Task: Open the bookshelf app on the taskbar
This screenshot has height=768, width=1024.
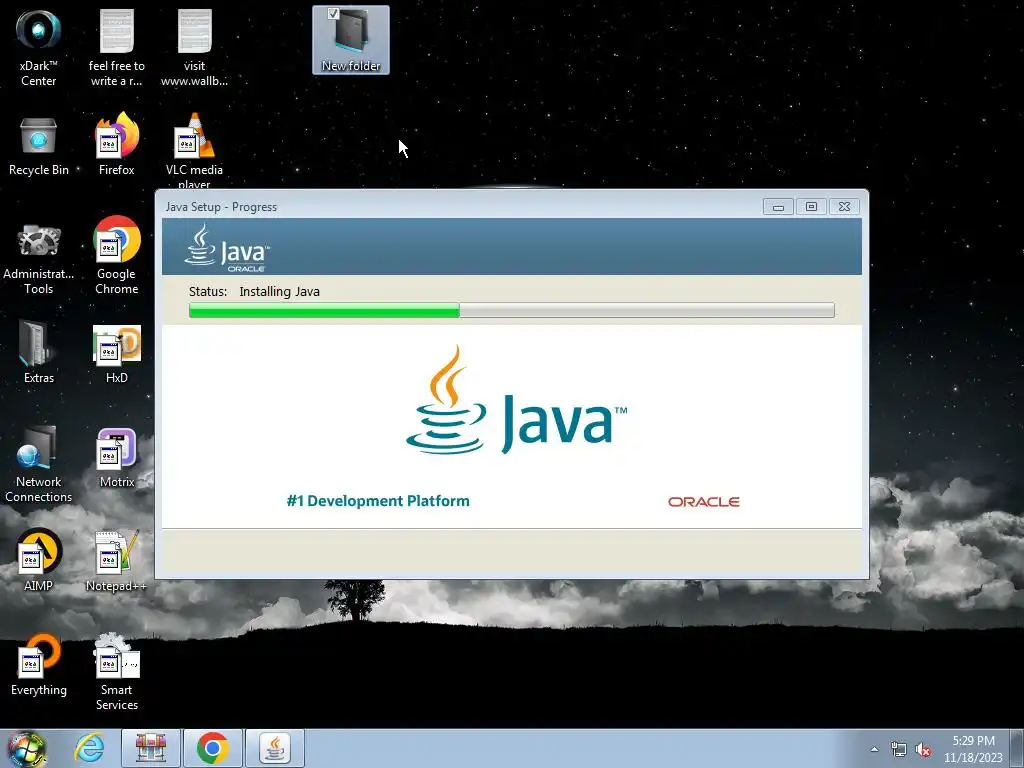Action: [150, 748]
